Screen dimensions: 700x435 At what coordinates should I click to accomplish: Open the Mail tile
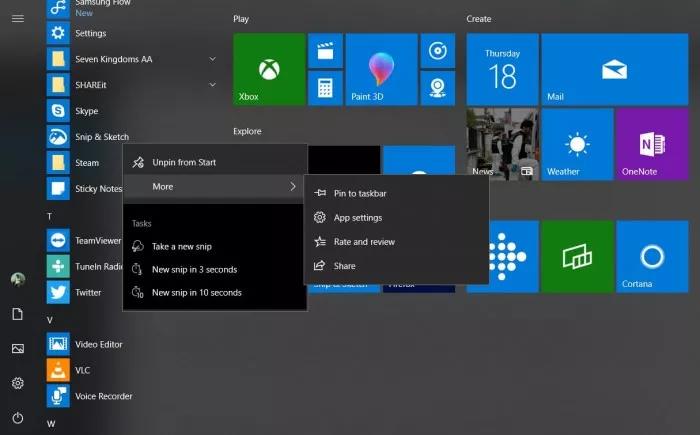615,69
